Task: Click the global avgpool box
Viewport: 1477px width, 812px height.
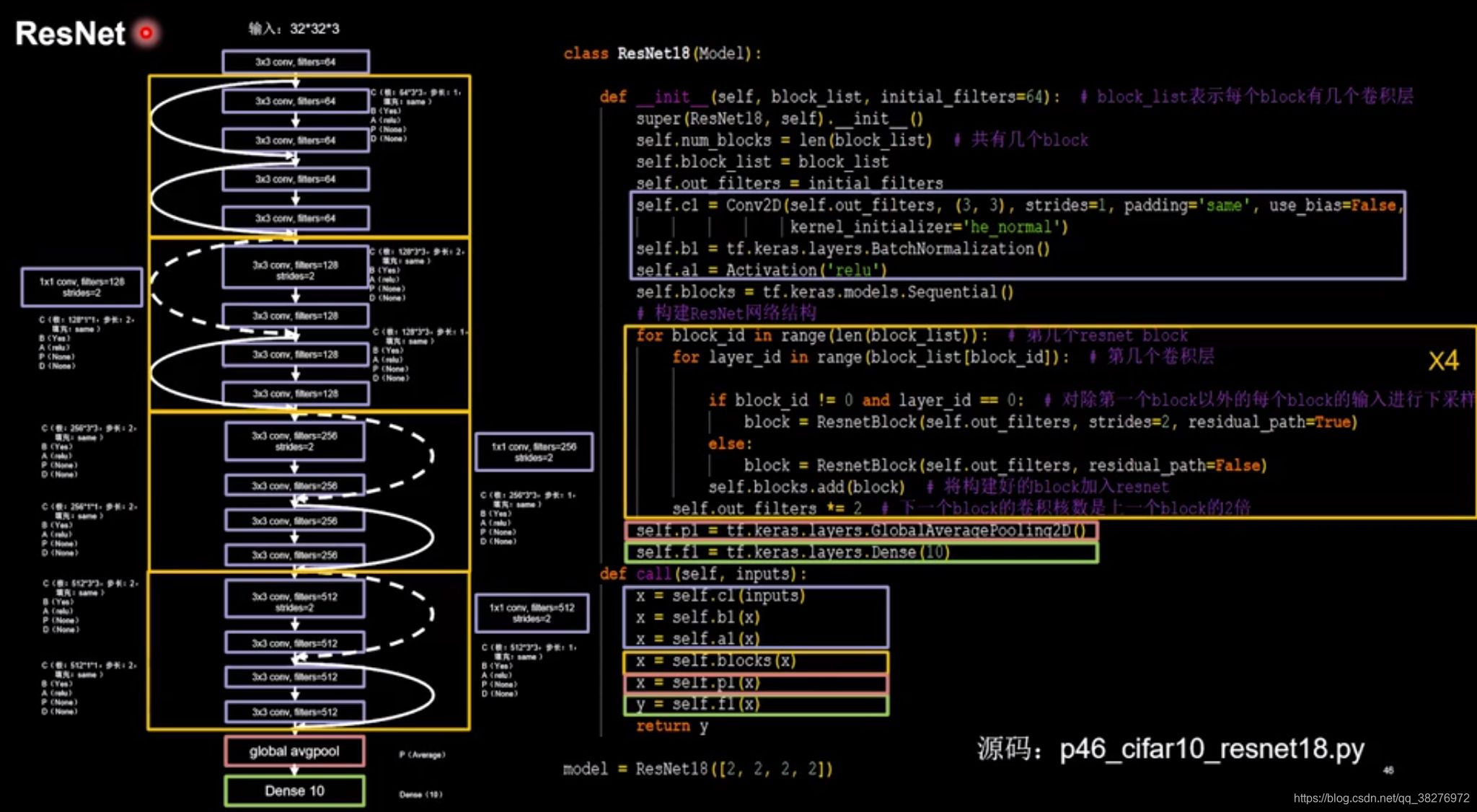Action: [x=294, y=751]
